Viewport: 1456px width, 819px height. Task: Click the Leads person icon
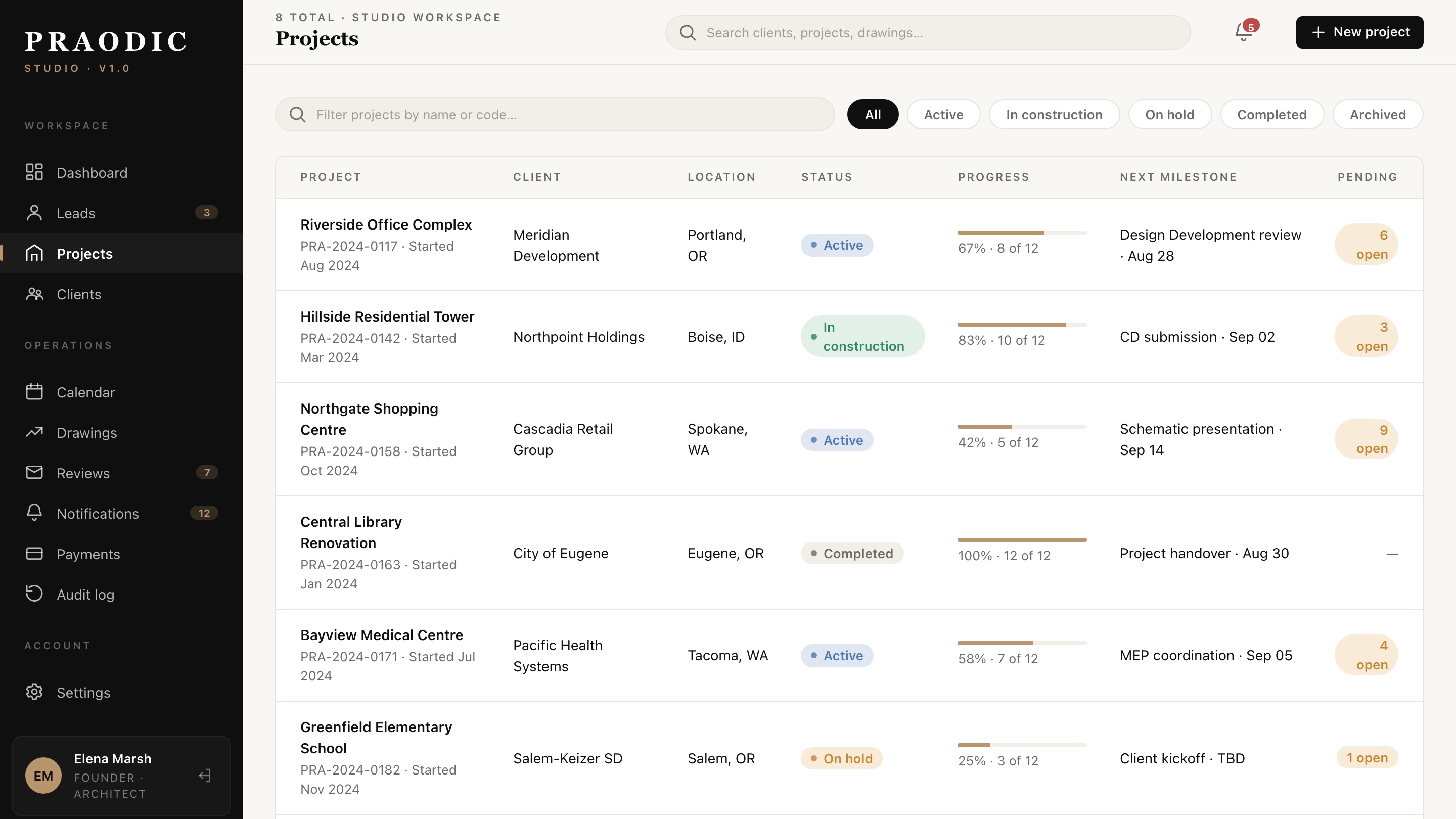click(x=34, y=213)
